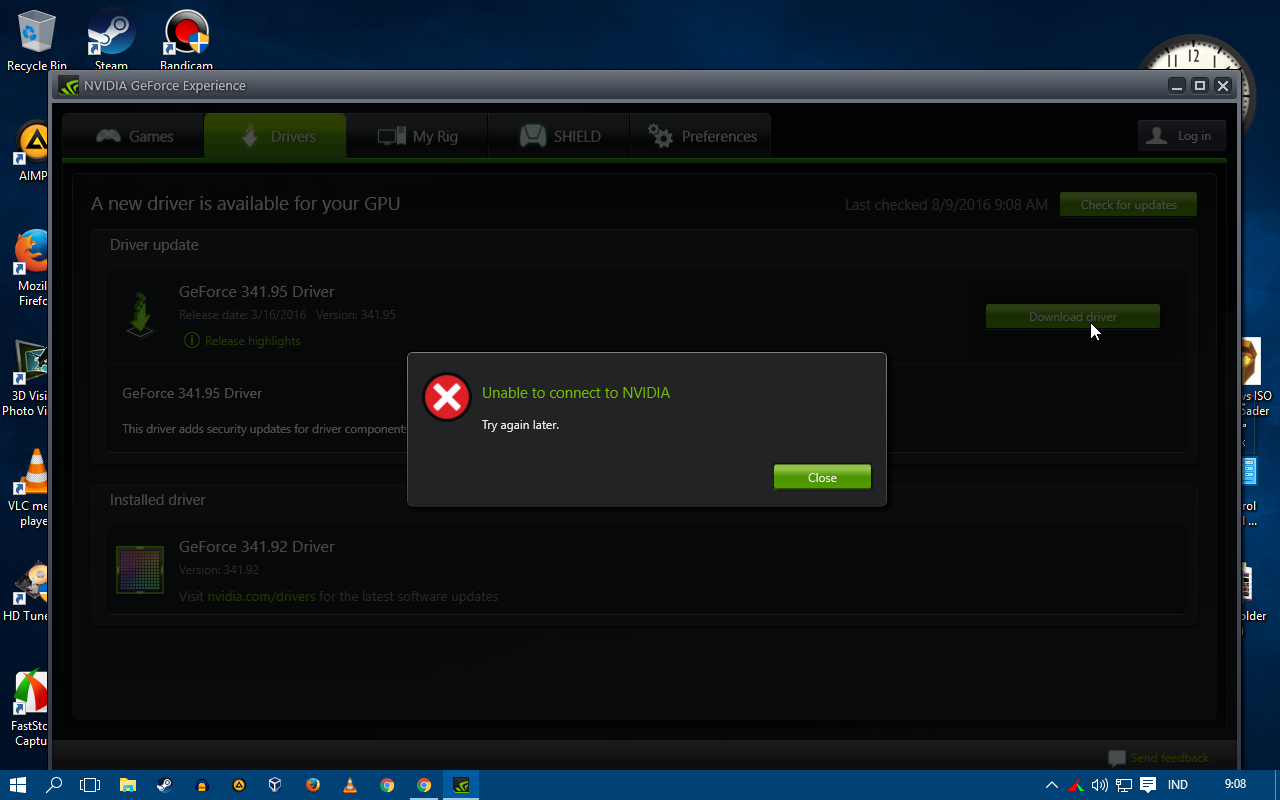The height and width of the screenshot is (800, 1280).
Task: Maximize the GeForce Experience window
Action: [x=1200, y=86]
